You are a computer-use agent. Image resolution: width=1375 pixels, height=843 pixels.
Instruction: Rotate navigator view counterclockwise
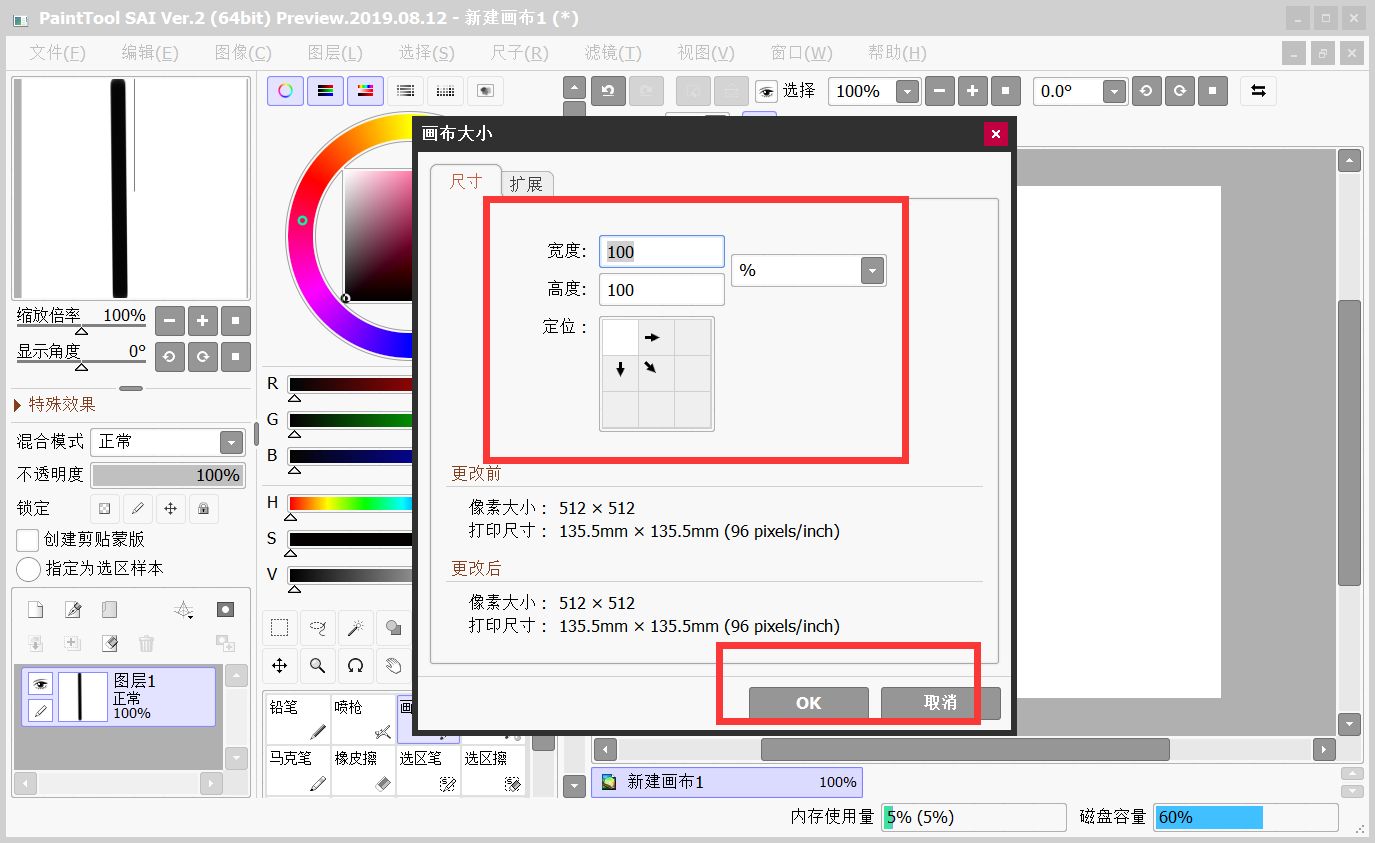coord(169,356)
